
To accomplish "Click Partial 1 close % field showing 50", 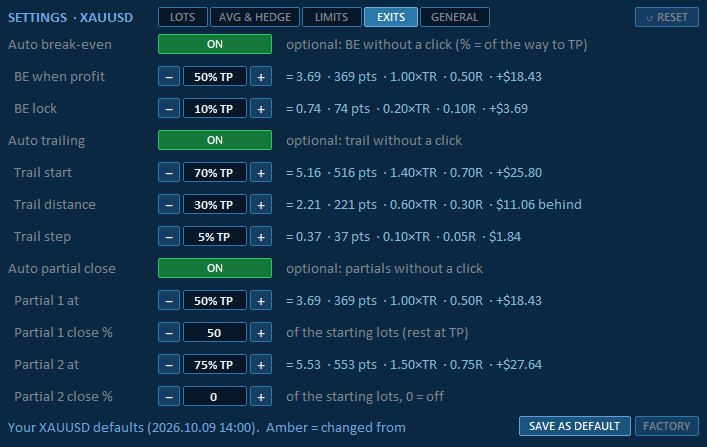I will point(215,332).
